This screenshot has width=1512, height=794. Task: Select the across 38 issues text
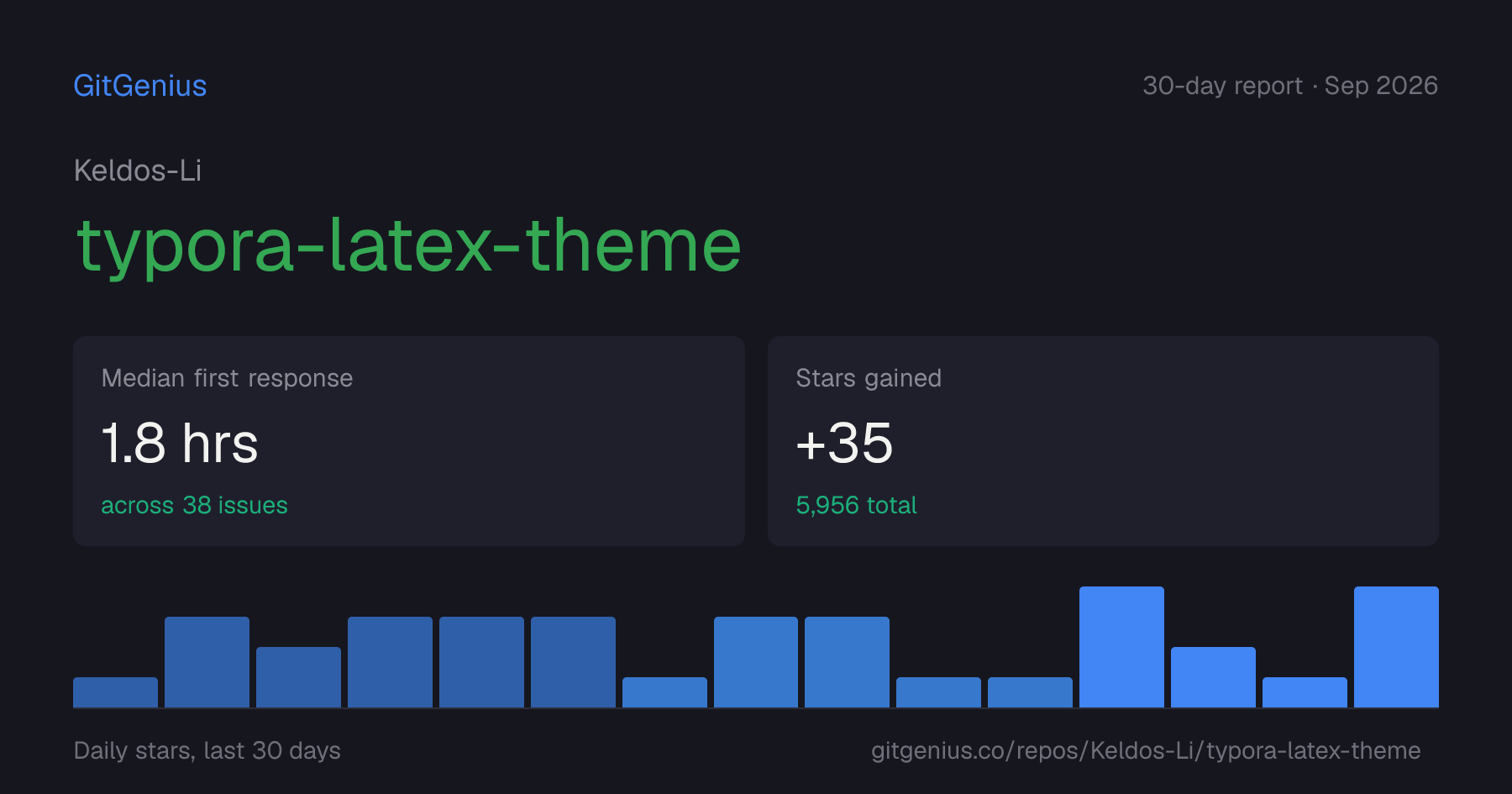[194, 505]
